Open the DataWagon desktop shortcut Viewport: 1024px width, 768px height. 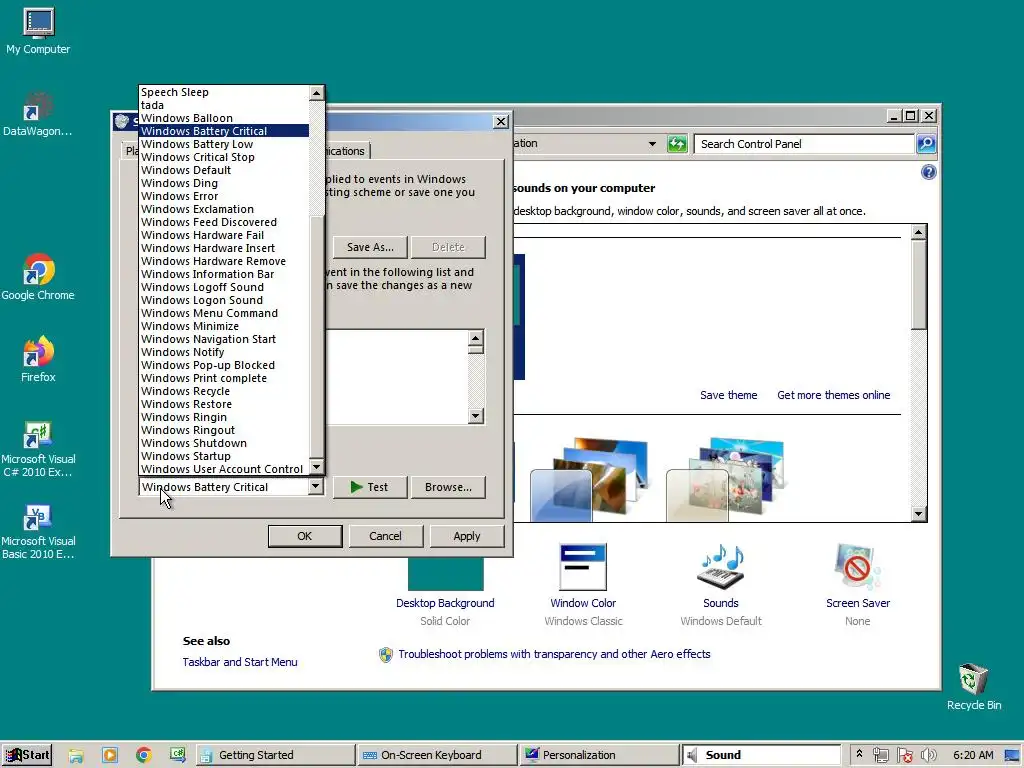(38, 114)
